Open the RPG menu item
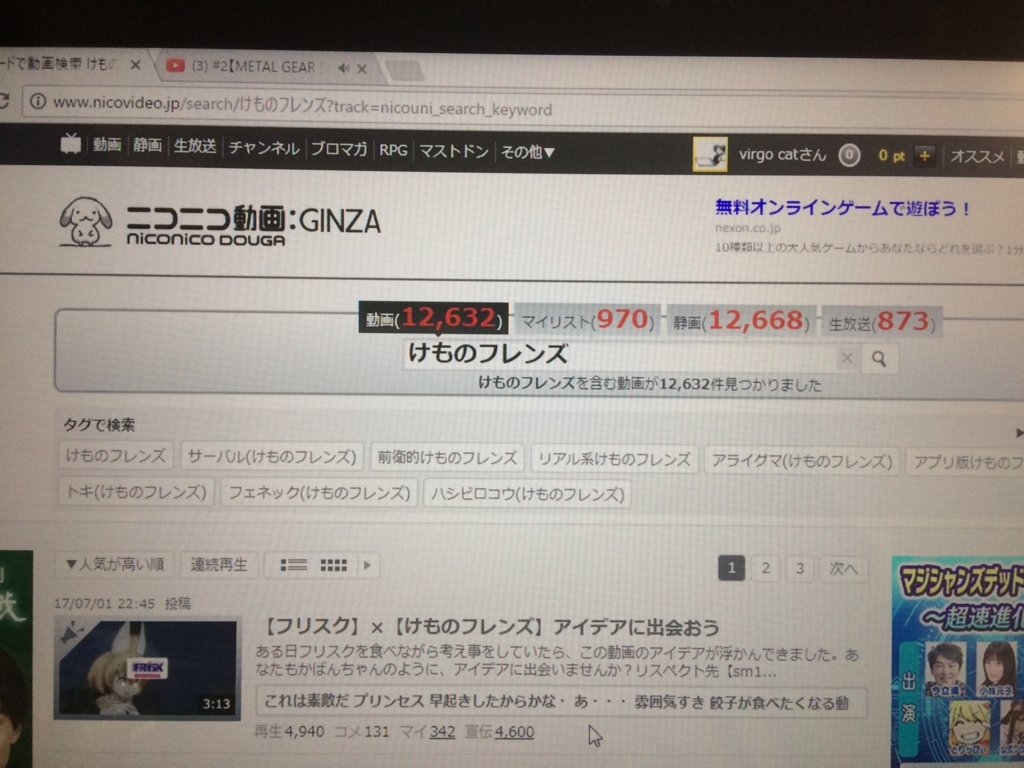The height and width of the screenshot is (768, 1024). [393, 150]
